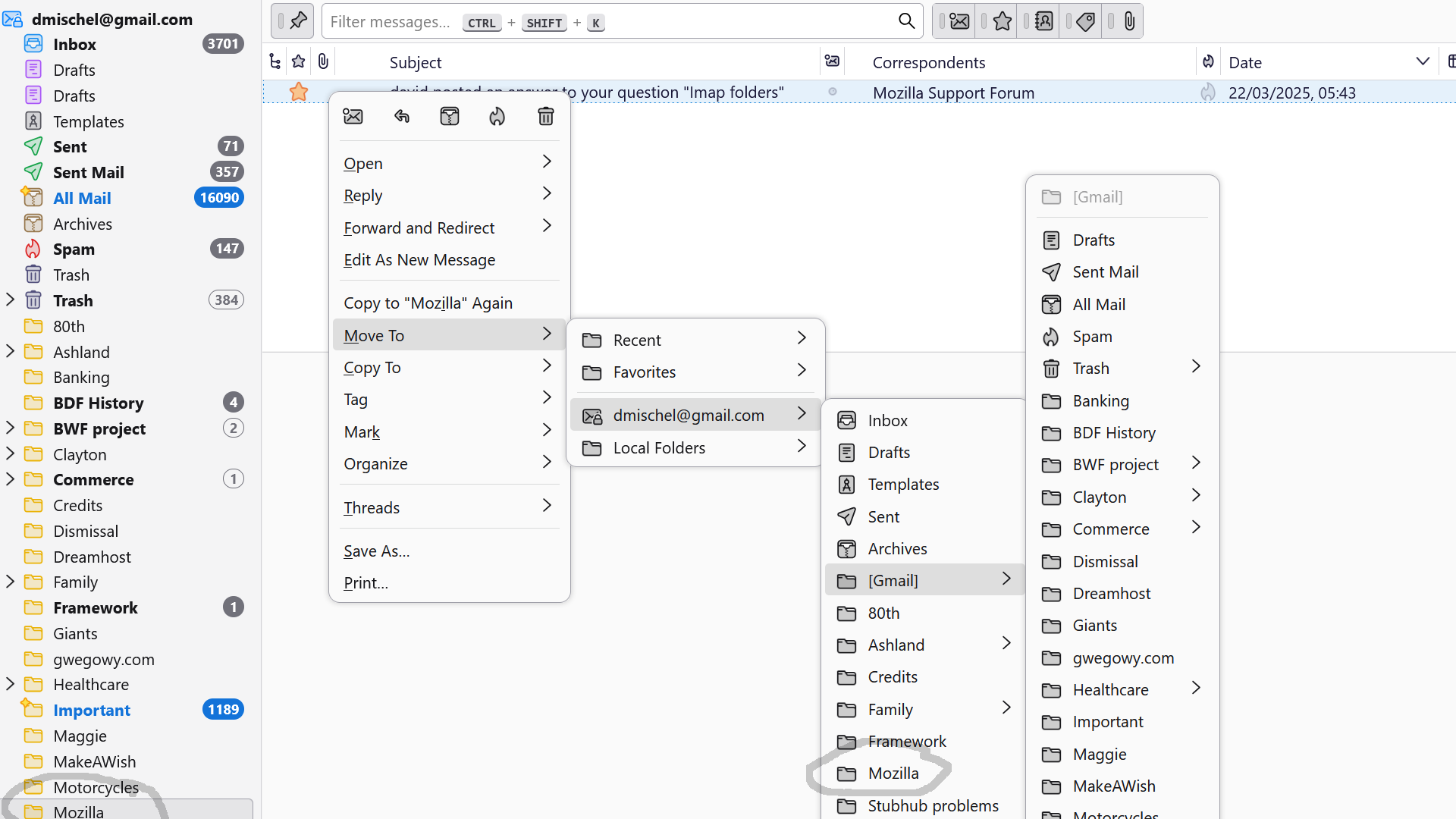Expand the Favorites folders submenu
Image resolution: width=1456 pixels, height=819 pixels.
coord(695,372)
